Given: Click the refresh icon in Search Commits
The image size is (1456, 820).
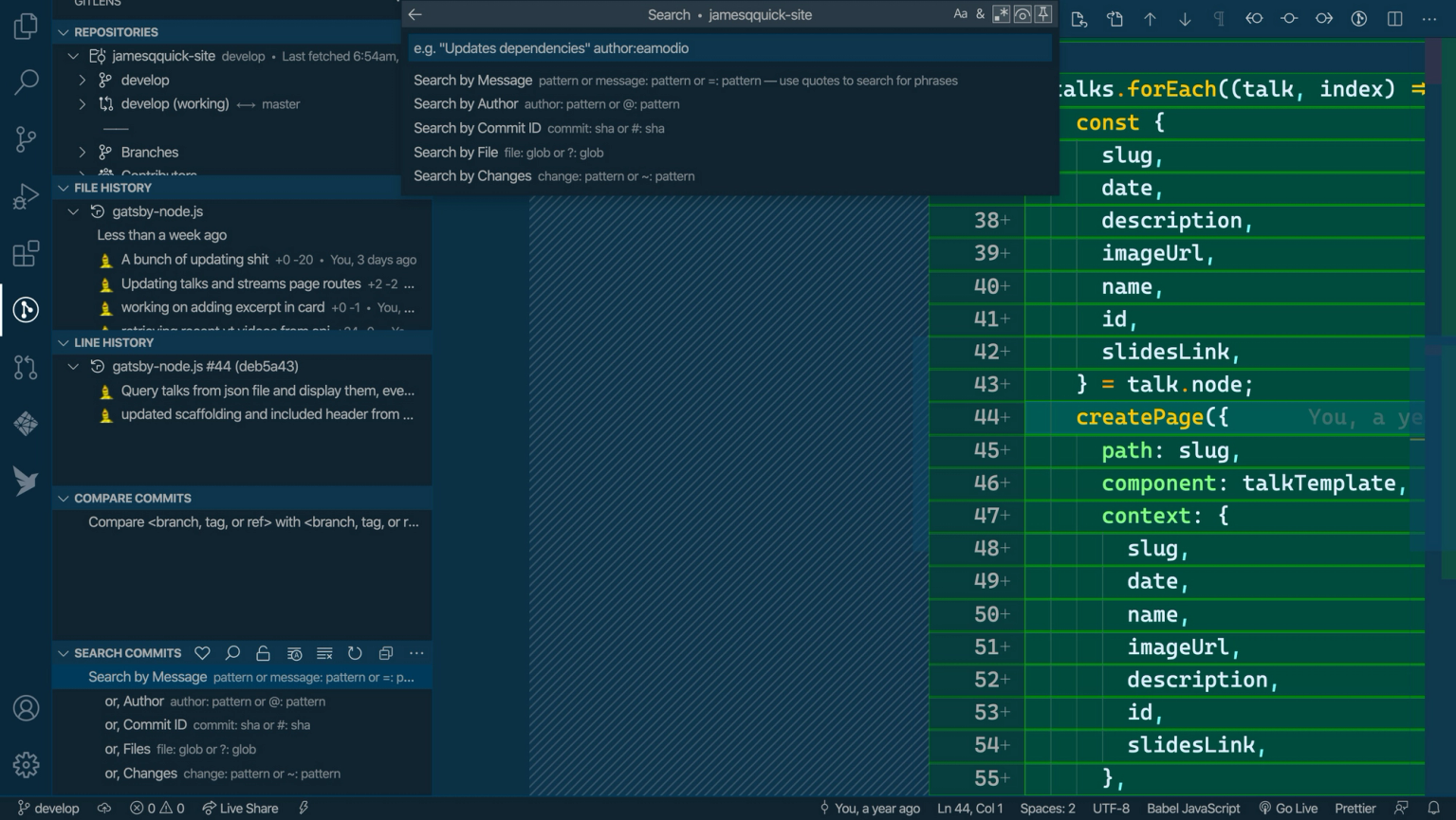Looking at the screenshot, I should pyautogui.click(x=355, y=653).
